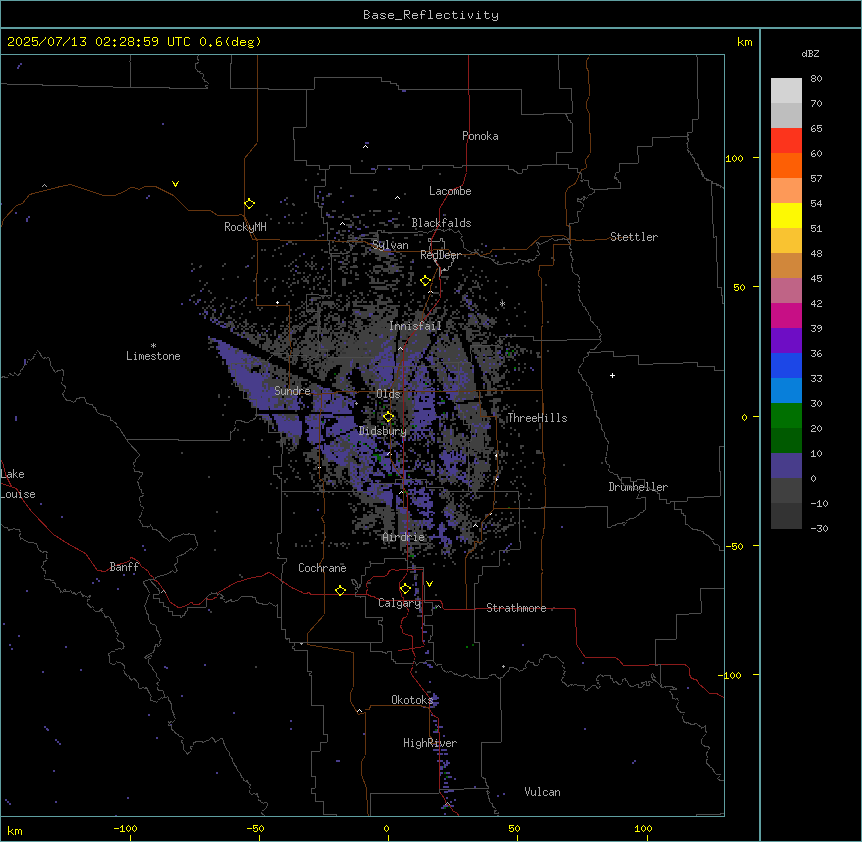Click white plus marker north of Drumheller
This screenshot has width=862, height=842.
pyautogui.click(x=612, y=375)
